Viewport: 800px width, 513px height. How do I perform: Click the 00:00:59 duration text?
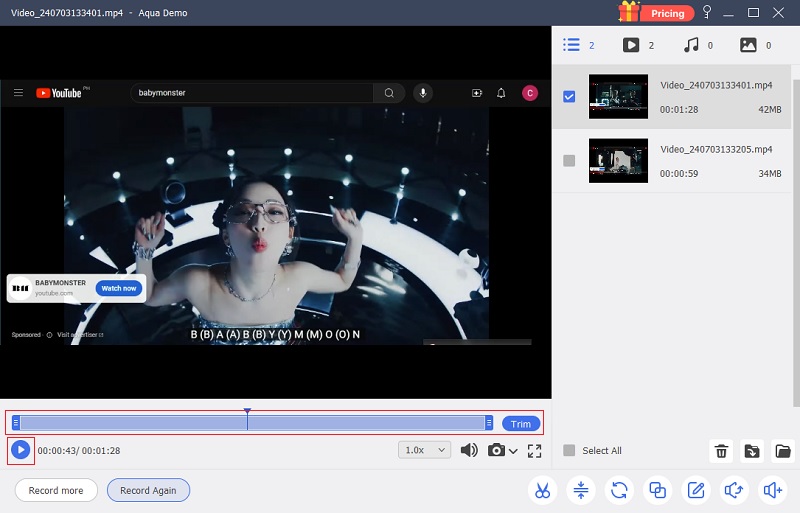point(679,174)
